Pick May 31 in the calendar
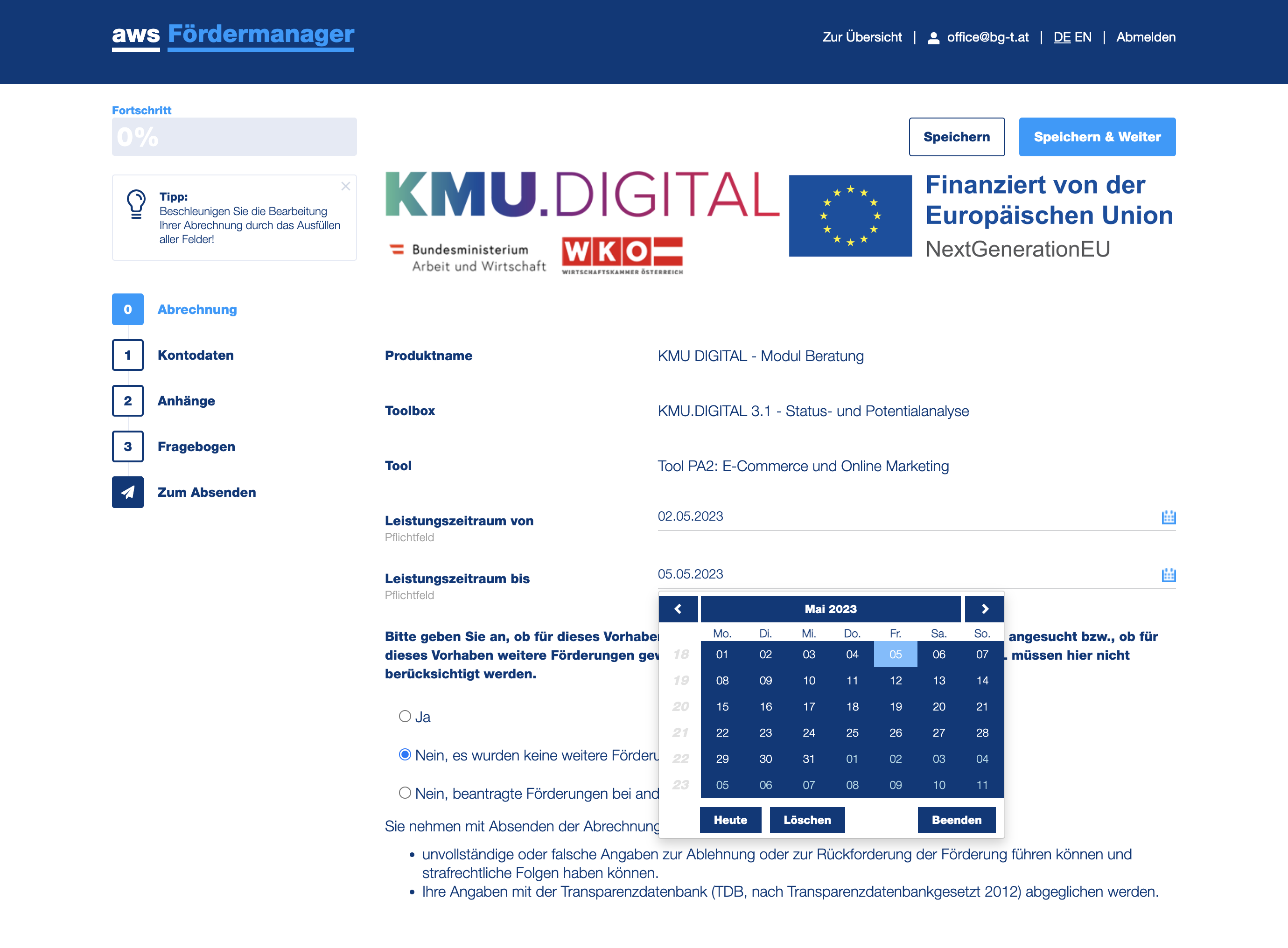This screenshot has height=948, width=1288. click(809, 759)
